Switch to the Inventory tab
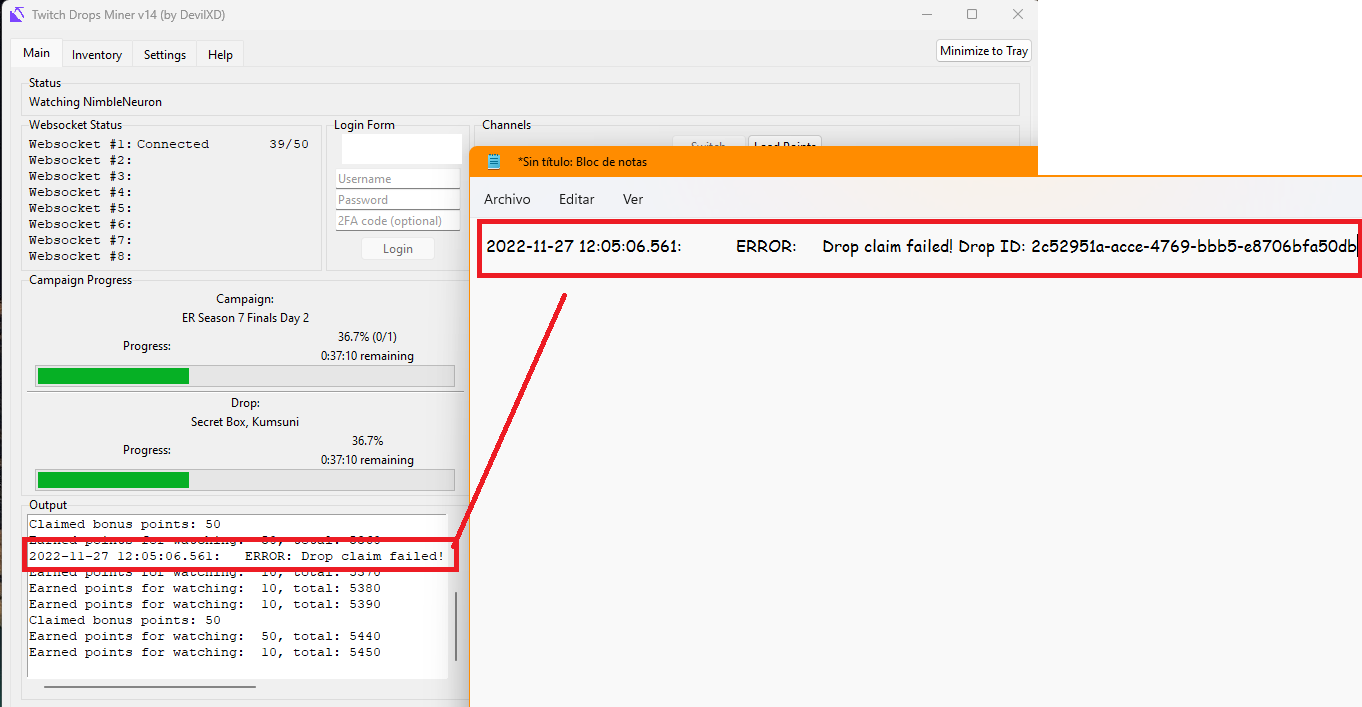Screen dimensions: 1362x707 (96, 54)
